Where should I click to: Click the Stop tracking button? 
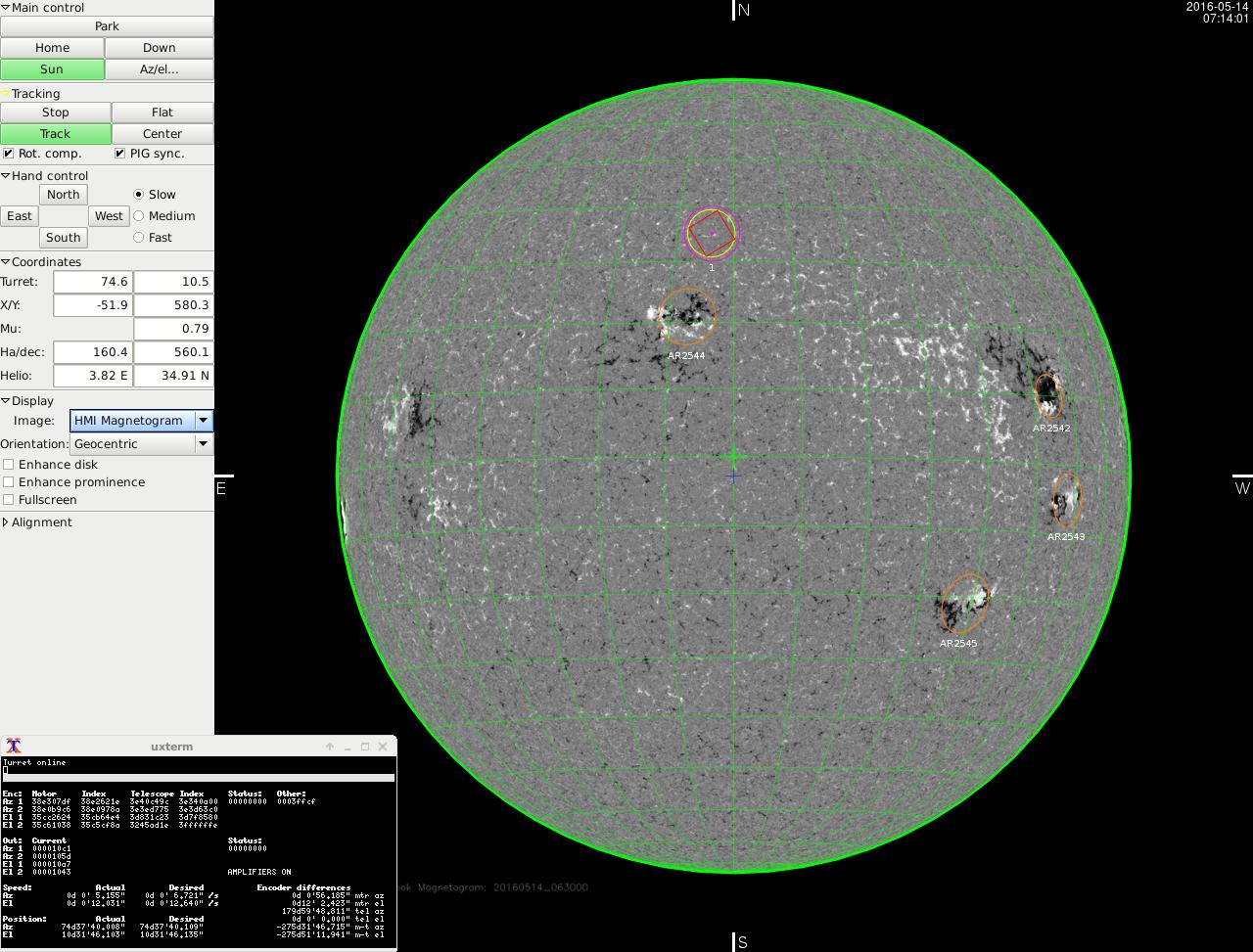[x=55, y=113]
